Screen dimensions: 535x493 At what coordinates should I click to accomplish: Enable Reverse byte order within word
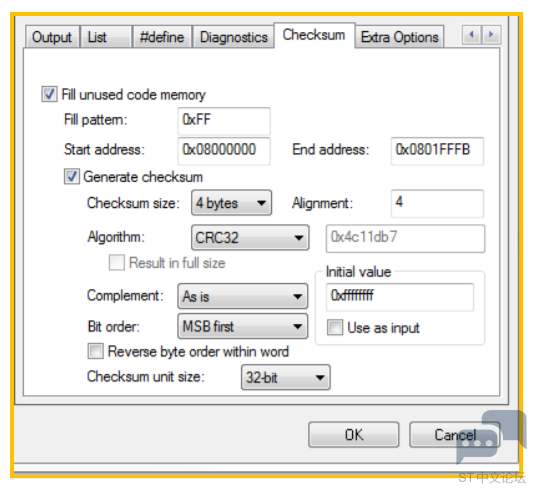(x=95, y=351)
